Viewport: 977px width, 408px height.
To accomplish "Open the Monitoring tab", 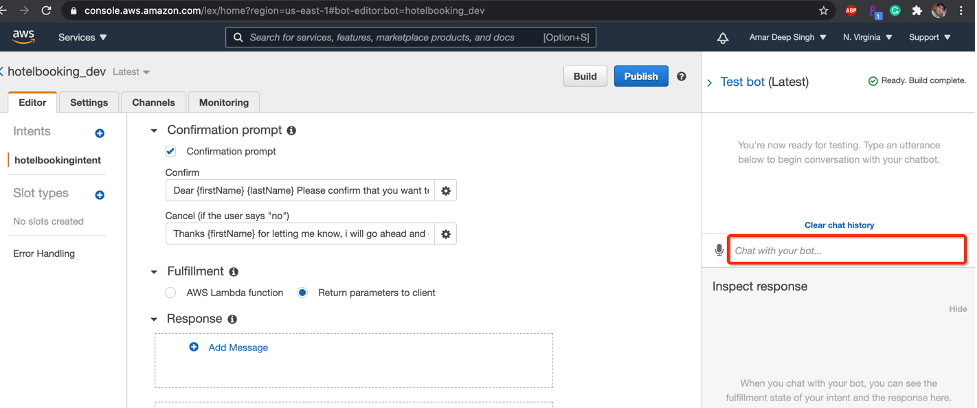I will click(224, 102).
